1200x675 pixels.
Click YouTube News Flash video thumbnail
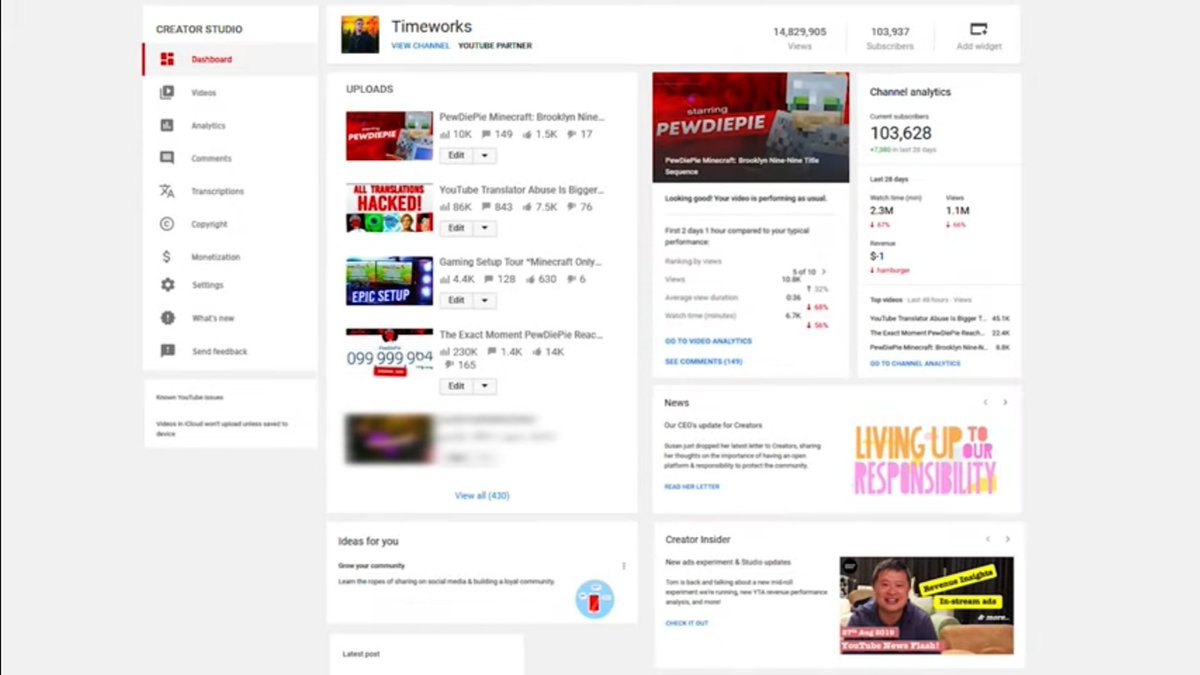click(x=927, y=605)
